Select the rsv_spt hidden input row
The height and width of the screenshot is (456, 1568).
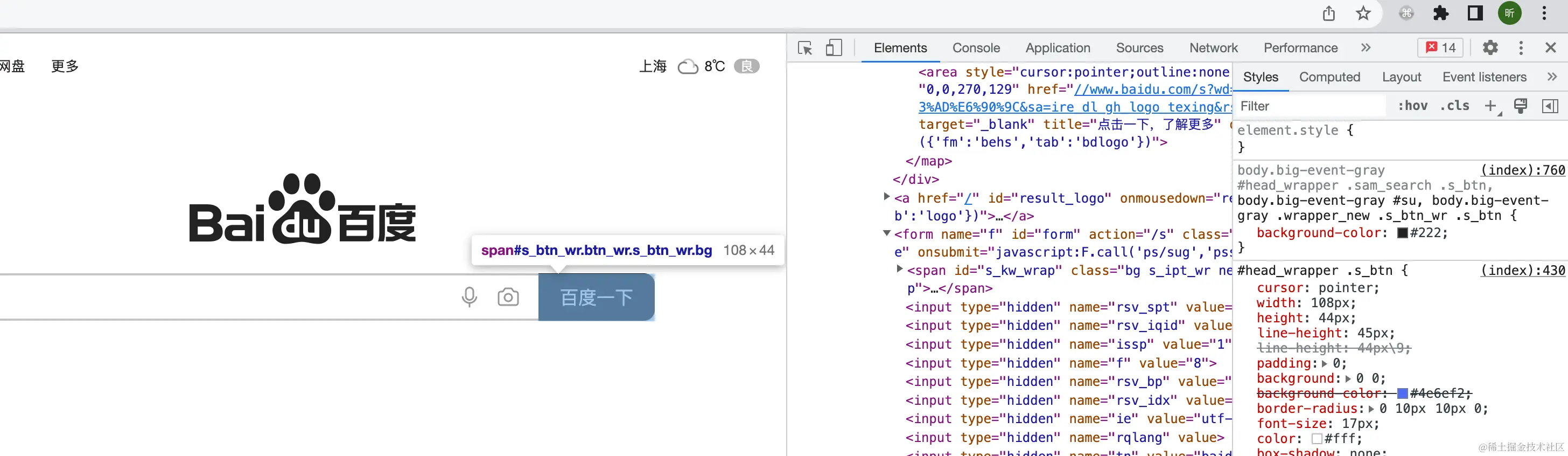pos(1068,307)
